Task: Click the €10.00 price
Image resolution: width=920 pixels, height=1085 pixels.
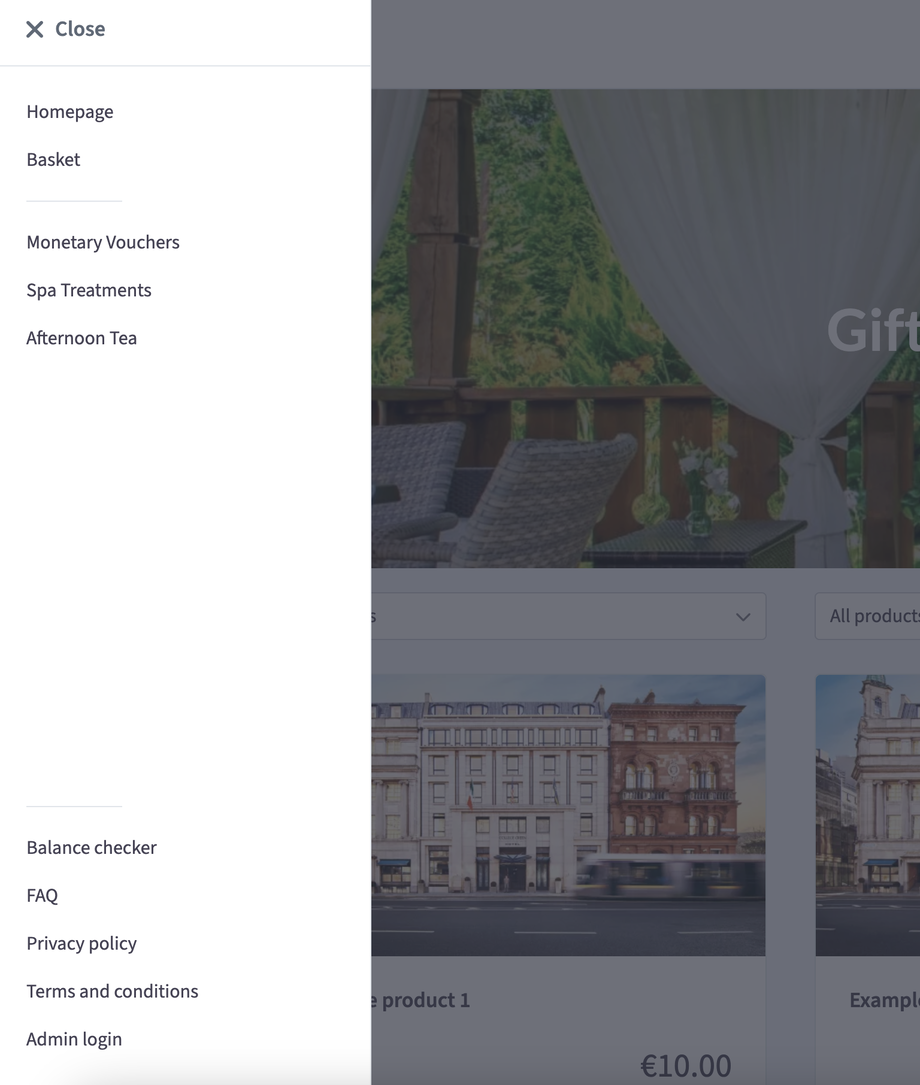Action: (x=686, y=1066)
